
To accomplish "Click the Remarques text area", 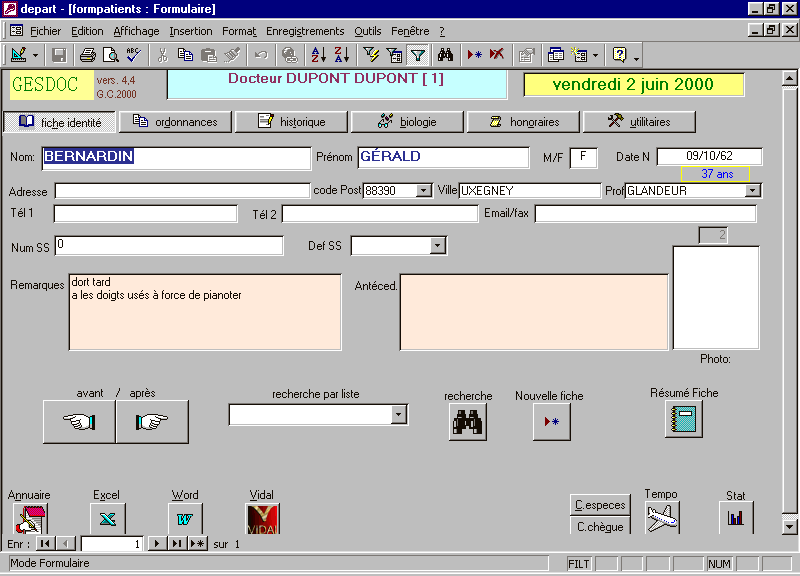I will pos(205,312).
